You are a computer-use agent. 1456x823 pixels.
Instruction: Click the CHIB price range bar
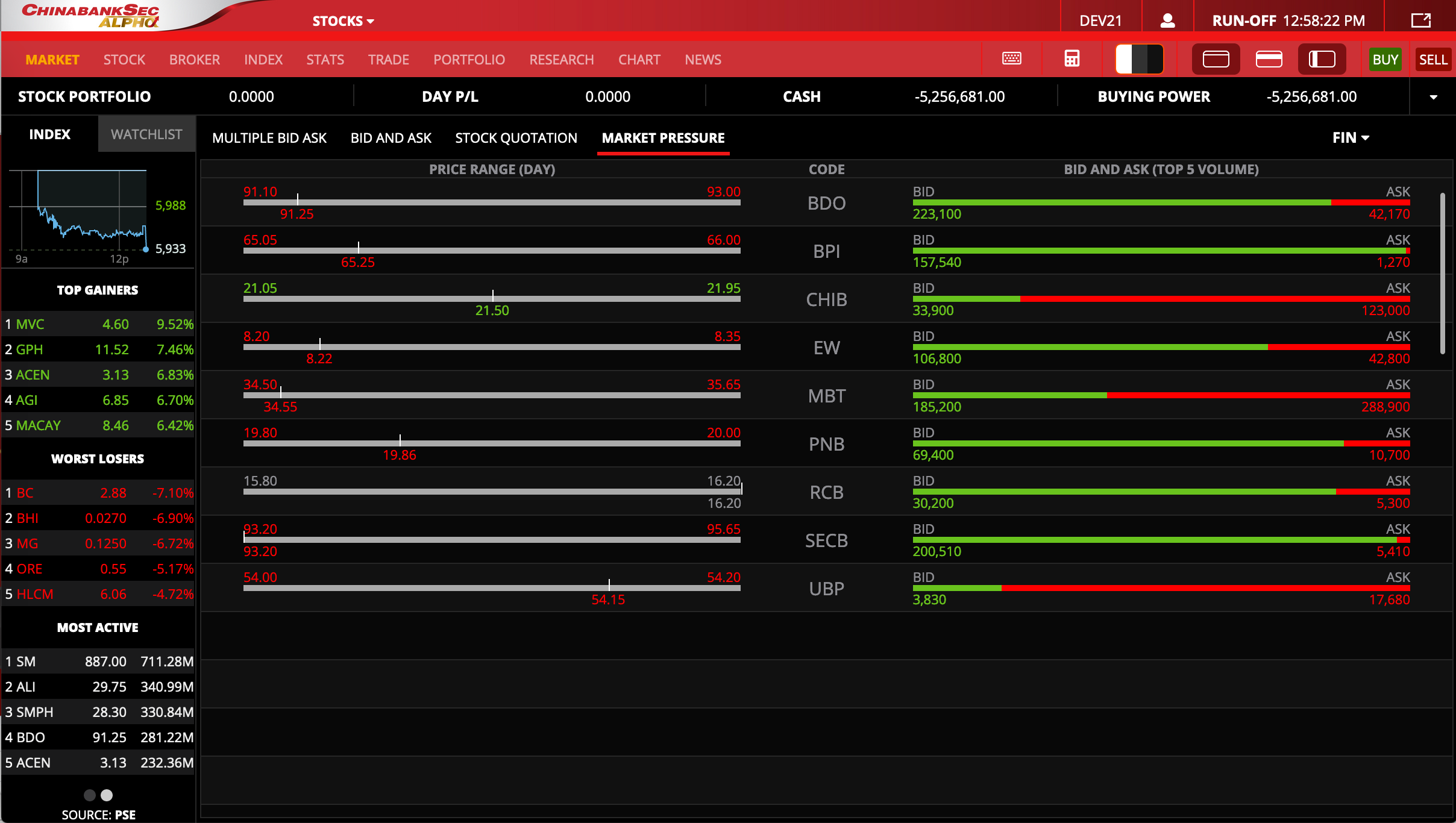pos(492,299)
